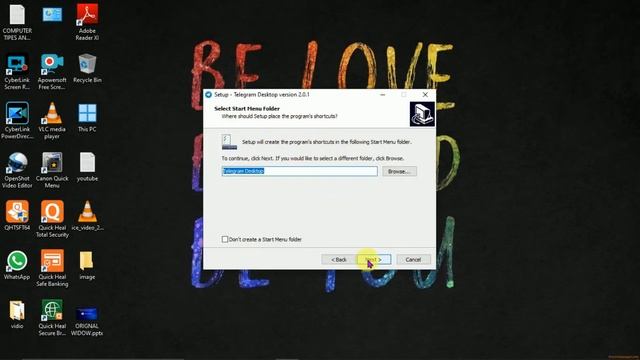Launch Apowersoft Free Screen Recorder icon

pyautogui.click(x=52, y=64)
